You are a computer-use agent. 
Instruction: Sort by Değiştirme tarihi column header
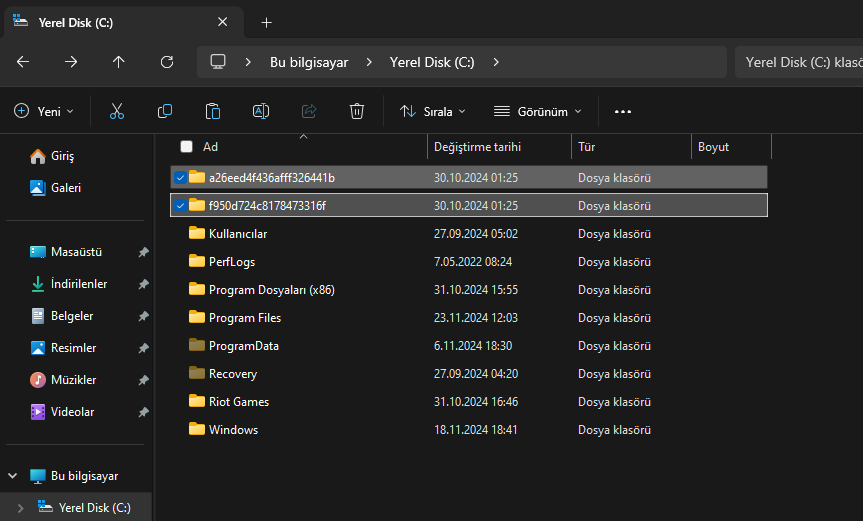477,147
